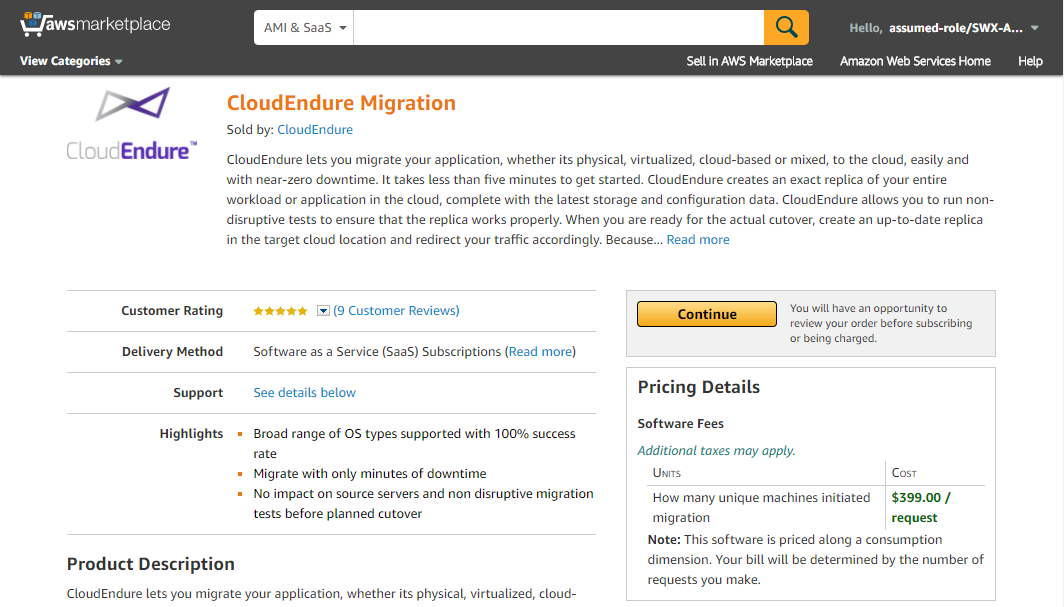Click the $399.00 / request cost value

[921, 507]
